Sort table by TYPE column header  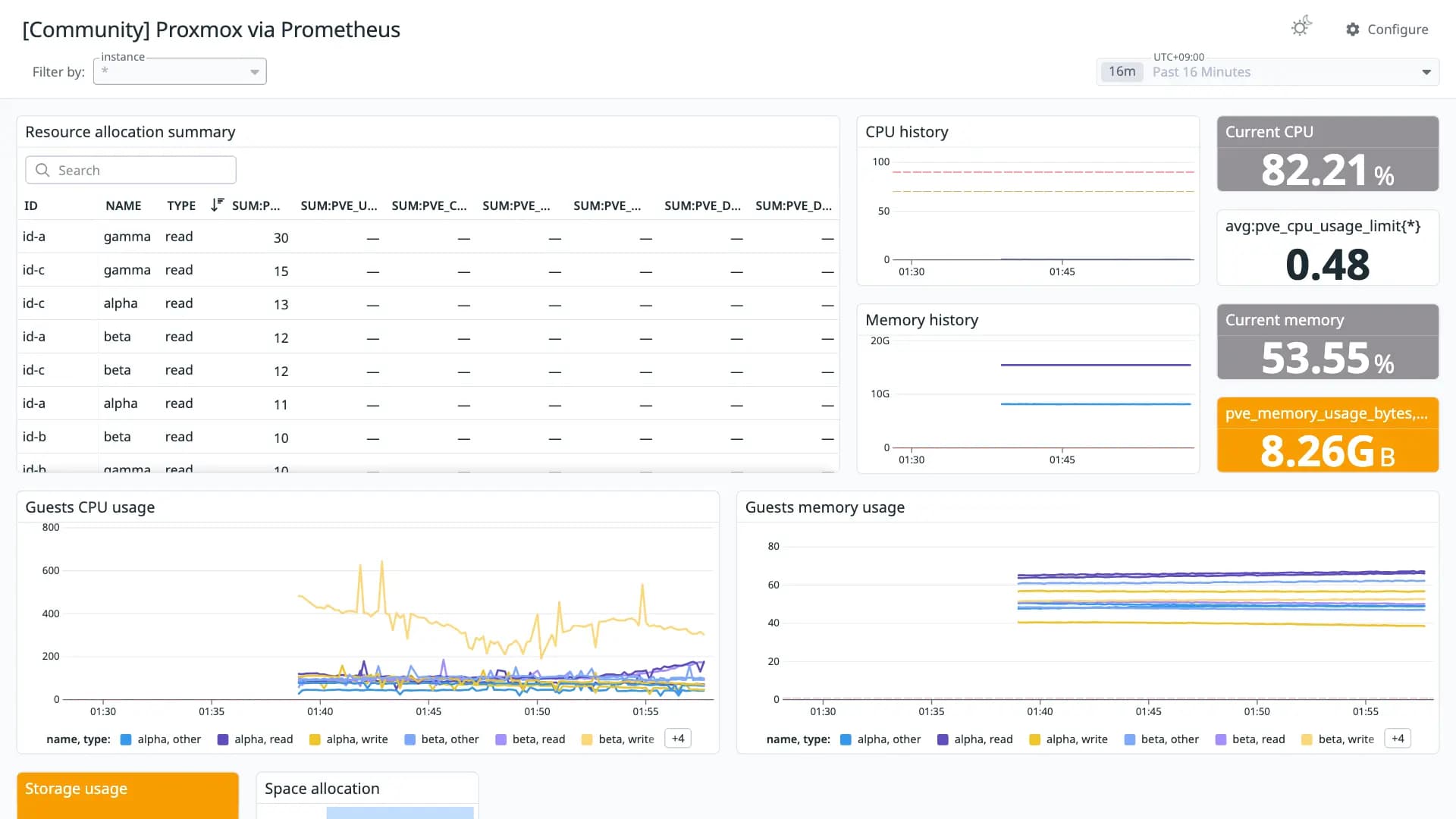[181, 206]
